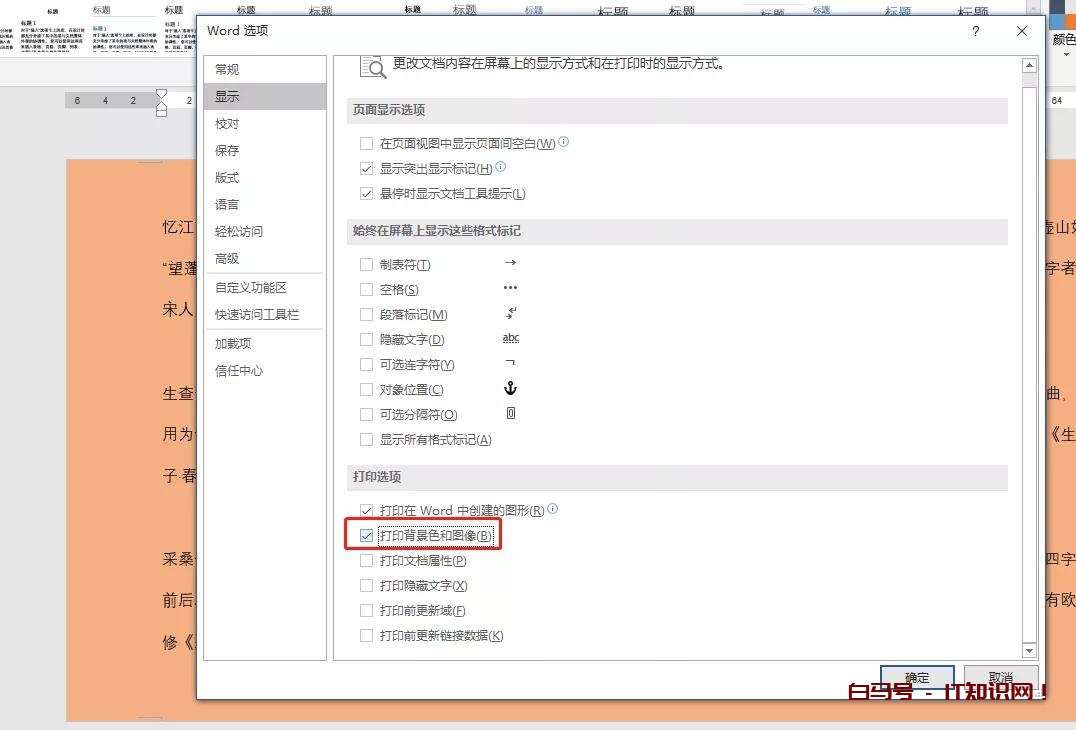Click info icon next to highlighter marks option
The width and height of the screenshot is (1076, 730).
click(501, 168)
